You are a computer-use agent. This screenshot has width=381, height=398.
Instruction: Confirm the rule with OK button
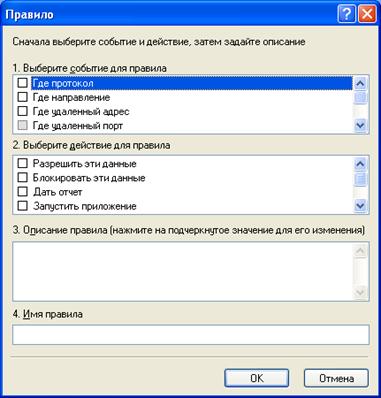point(256,378)
